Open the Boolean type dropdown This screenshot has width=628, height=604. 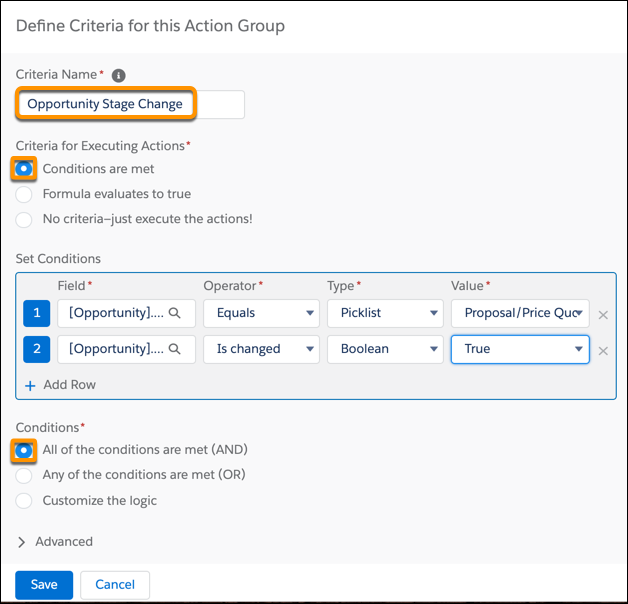point(385,349)
